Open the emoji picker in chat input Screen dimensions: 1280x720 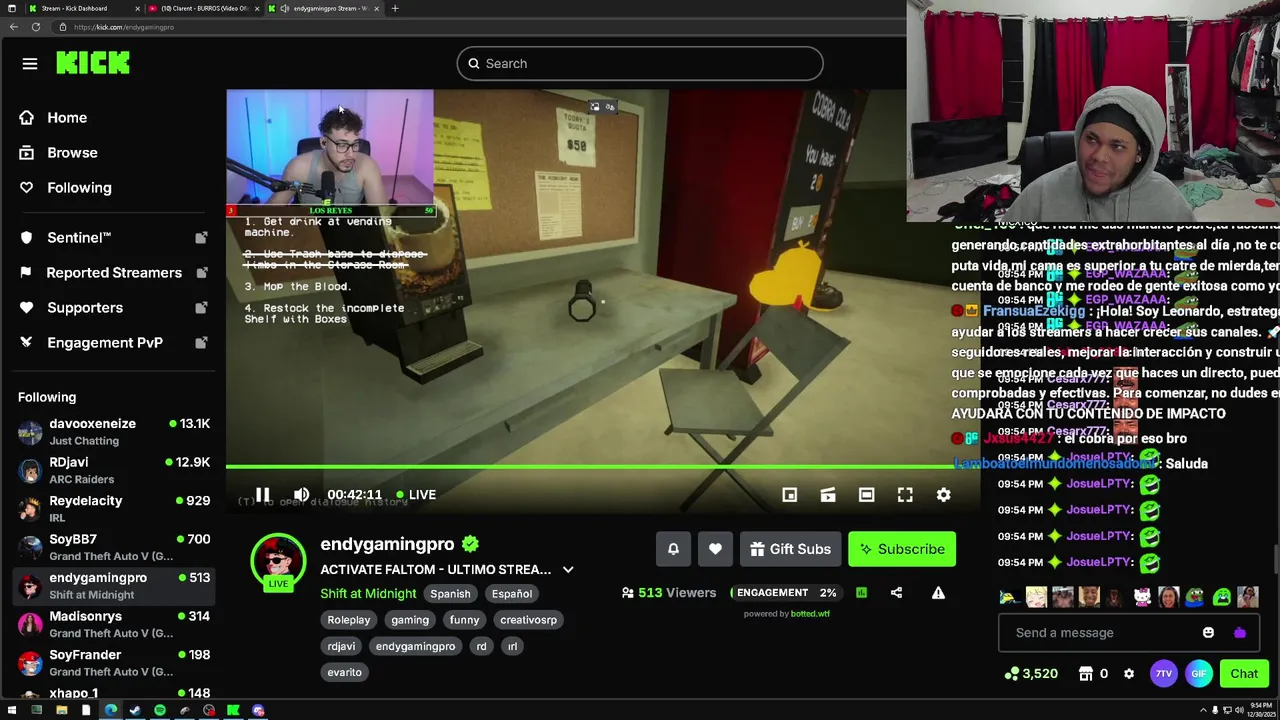point(1208,633)
